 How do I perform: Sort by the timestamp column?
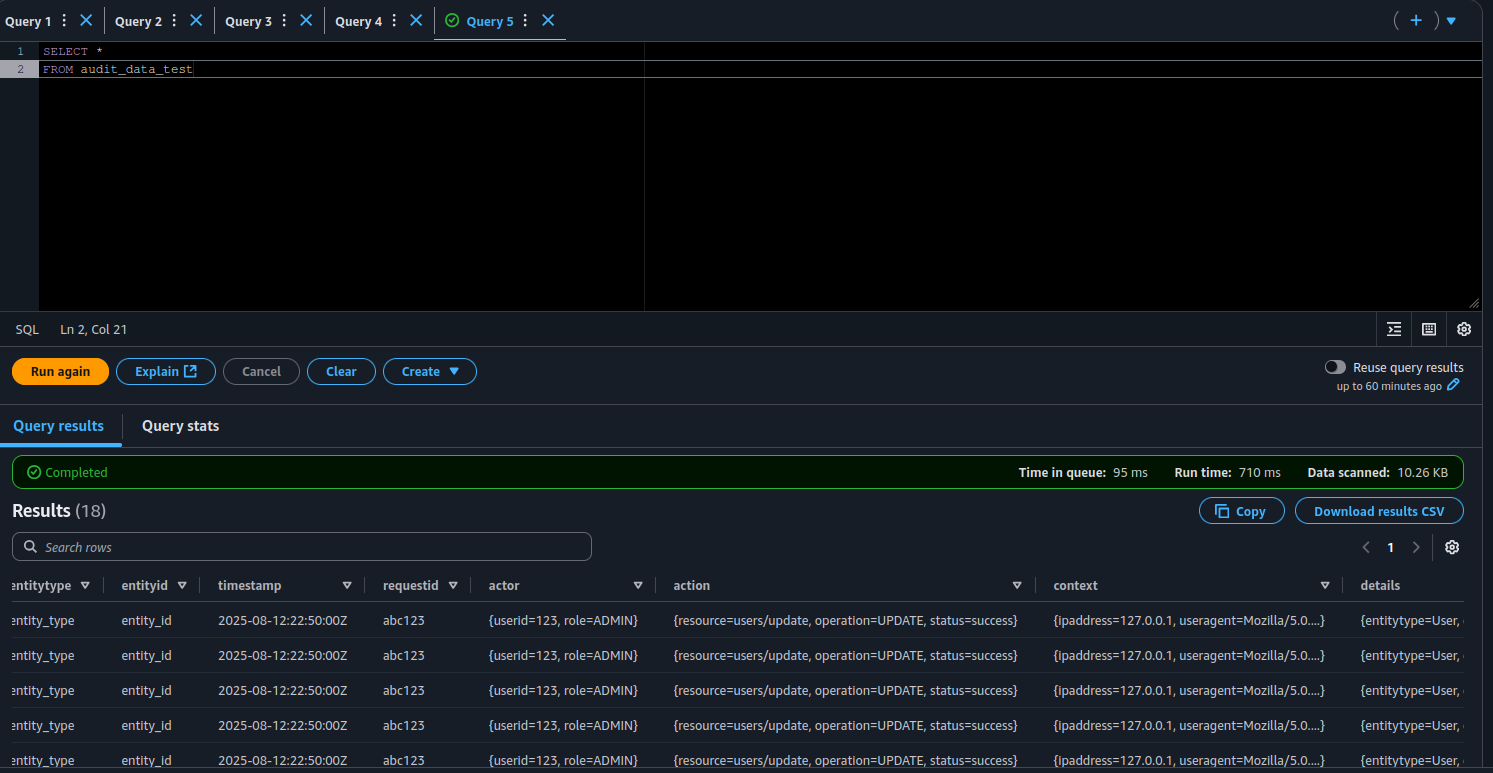347,585
